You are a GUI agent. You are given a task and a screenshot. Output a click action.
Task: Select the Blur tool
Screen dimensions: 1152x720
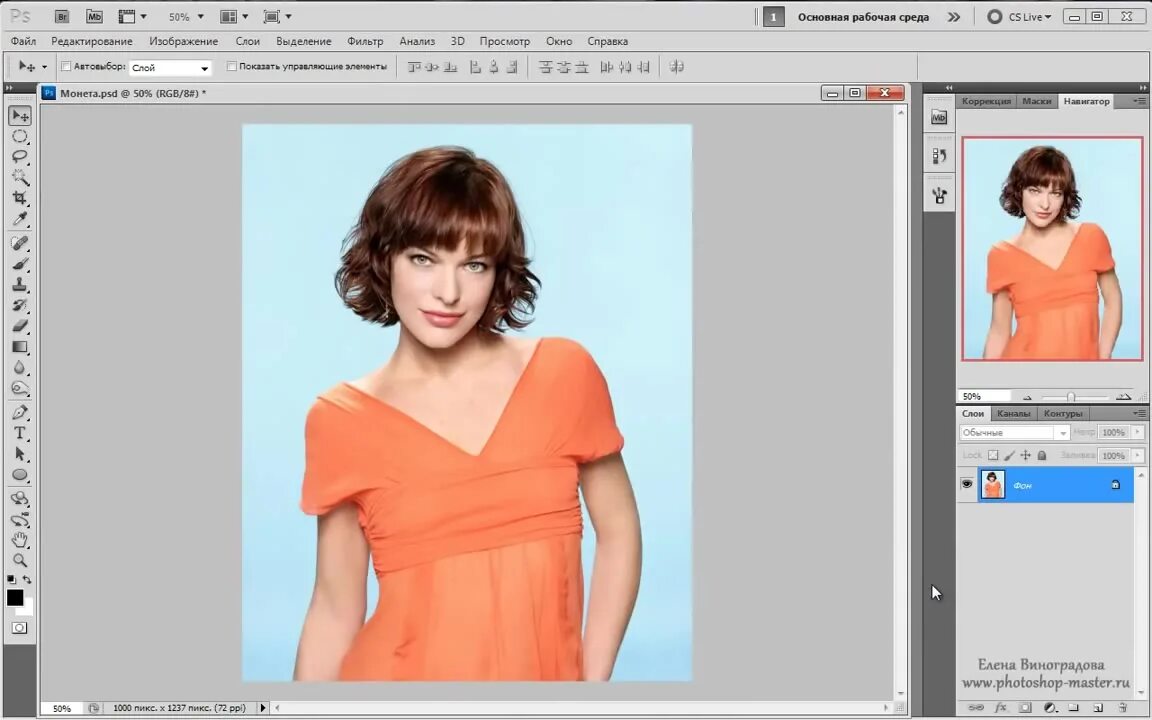20,367
